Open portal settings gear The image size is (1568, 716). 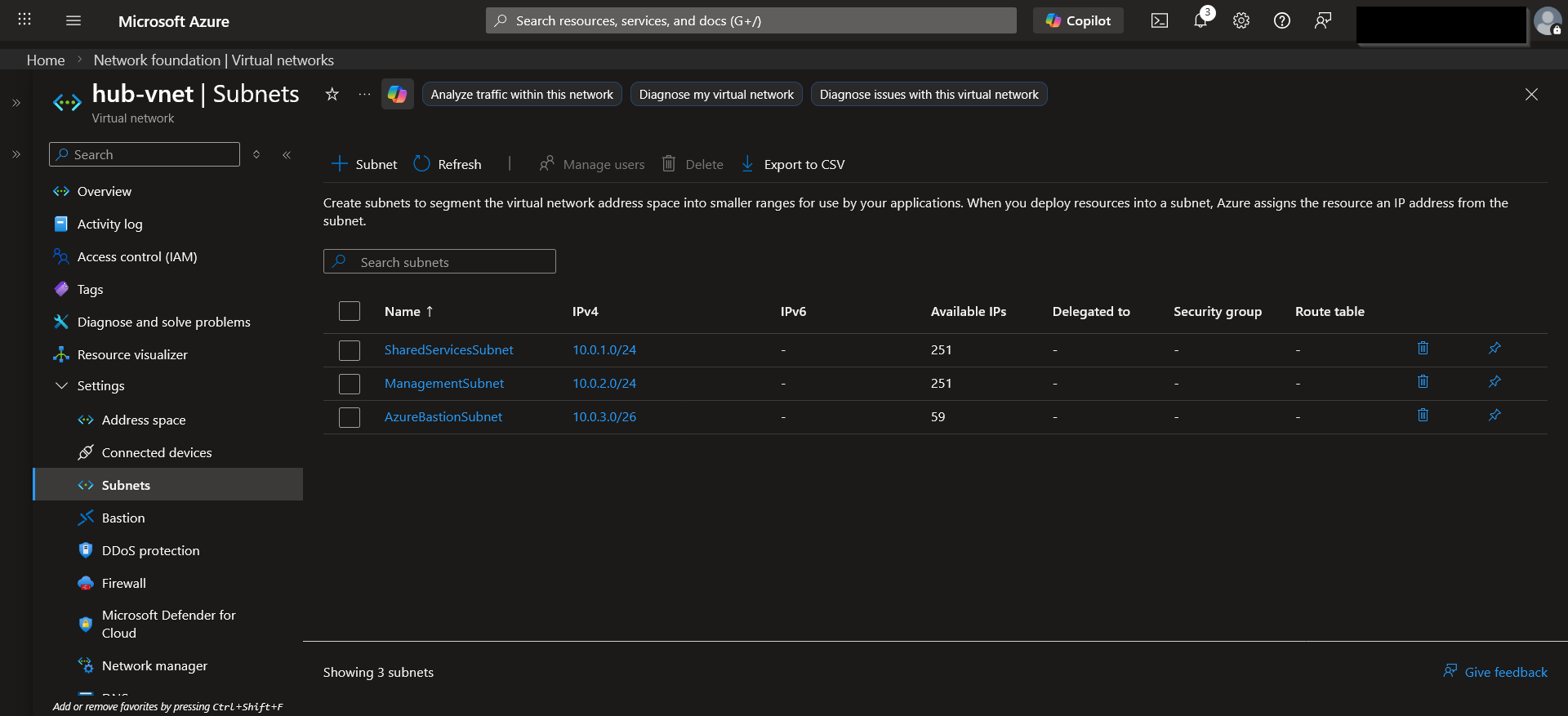tap(1241, 20)
